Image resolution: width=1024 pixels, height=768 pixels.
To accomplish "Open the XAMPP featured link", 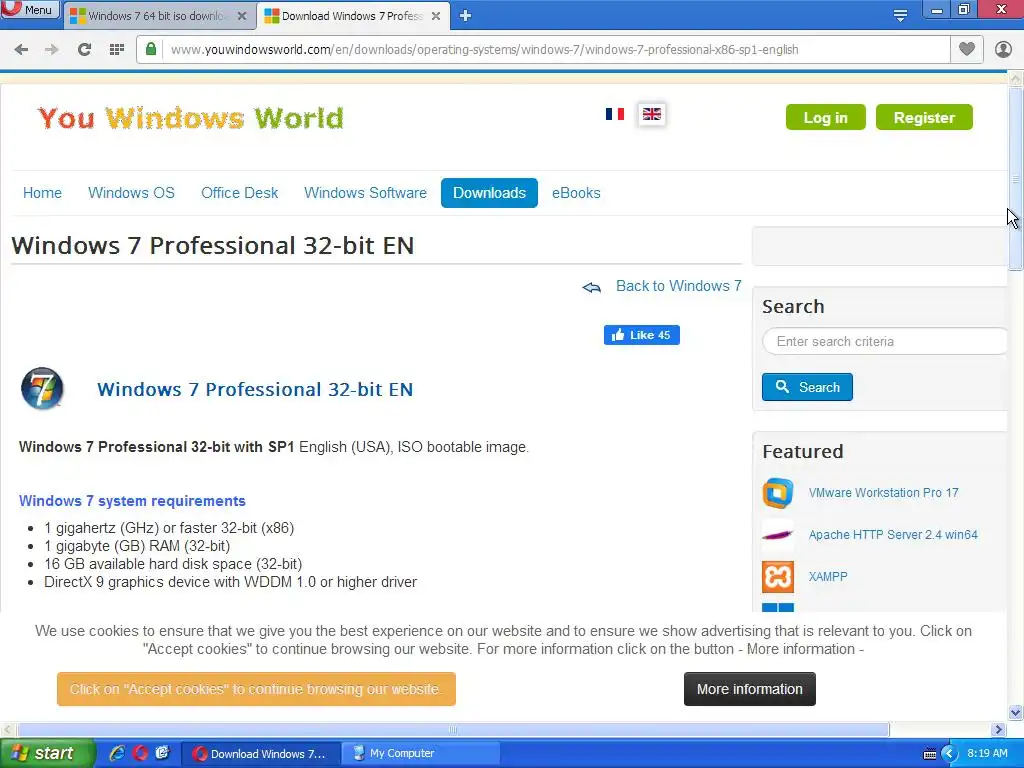I will [x=828, y=577].
